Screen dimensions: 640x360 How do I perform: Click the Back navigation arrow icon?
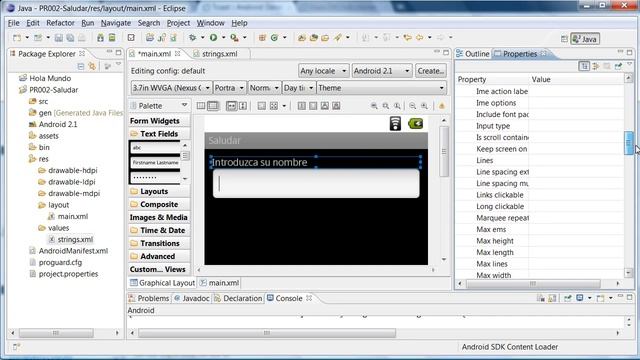tap(420, 38)
